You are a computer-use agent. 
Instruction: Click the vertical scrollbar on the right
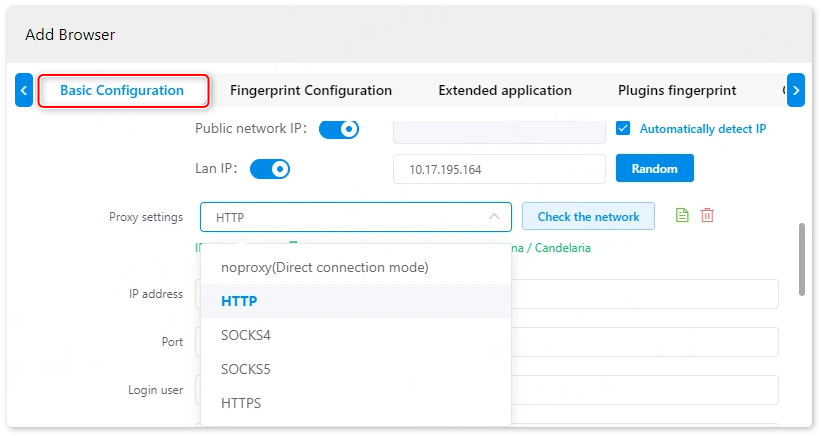[x=801, y=259]
